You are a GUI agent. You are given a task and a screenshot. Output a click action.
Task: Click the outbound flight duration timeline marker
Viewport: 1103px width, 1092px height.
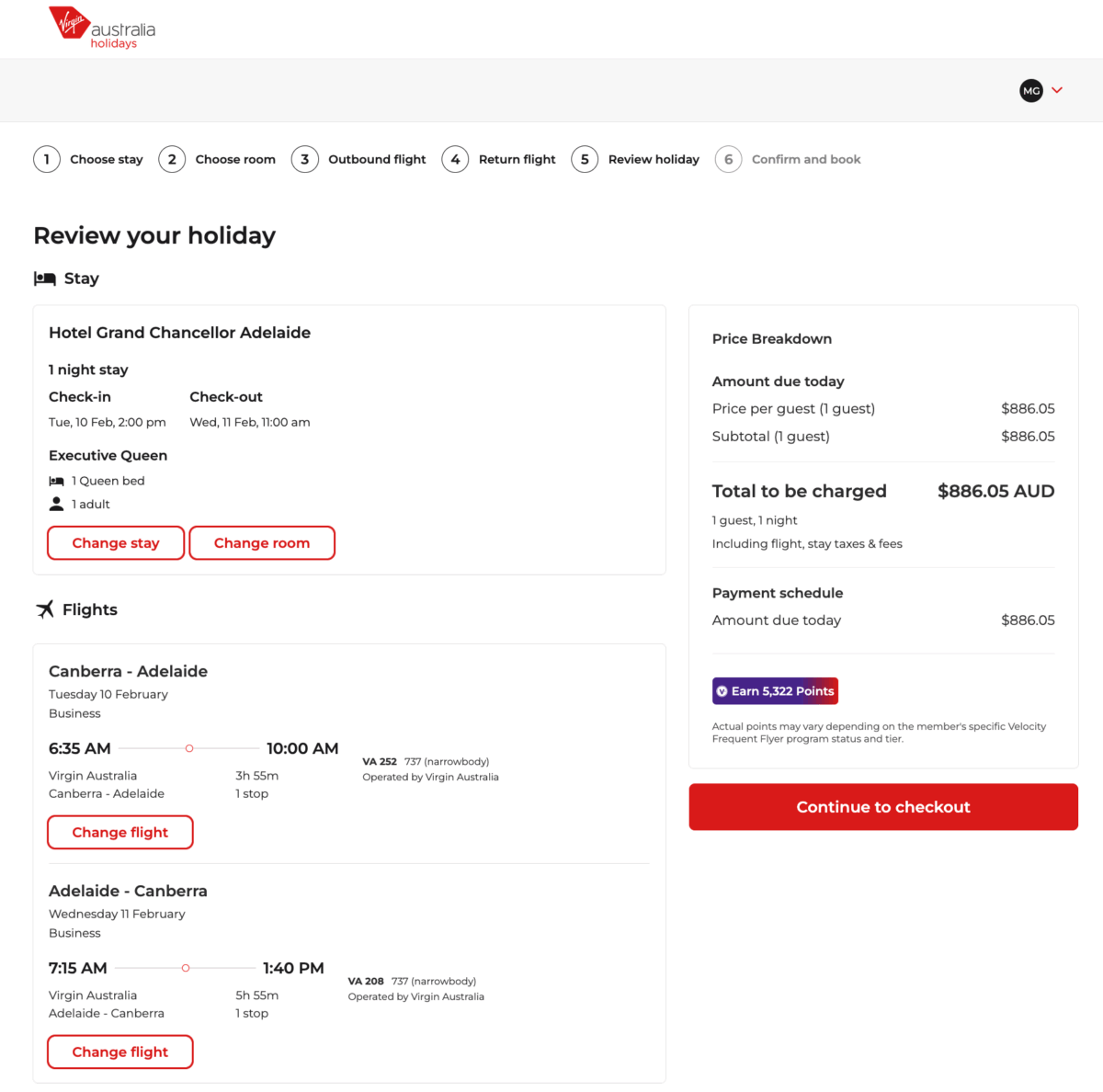point(188,748)
